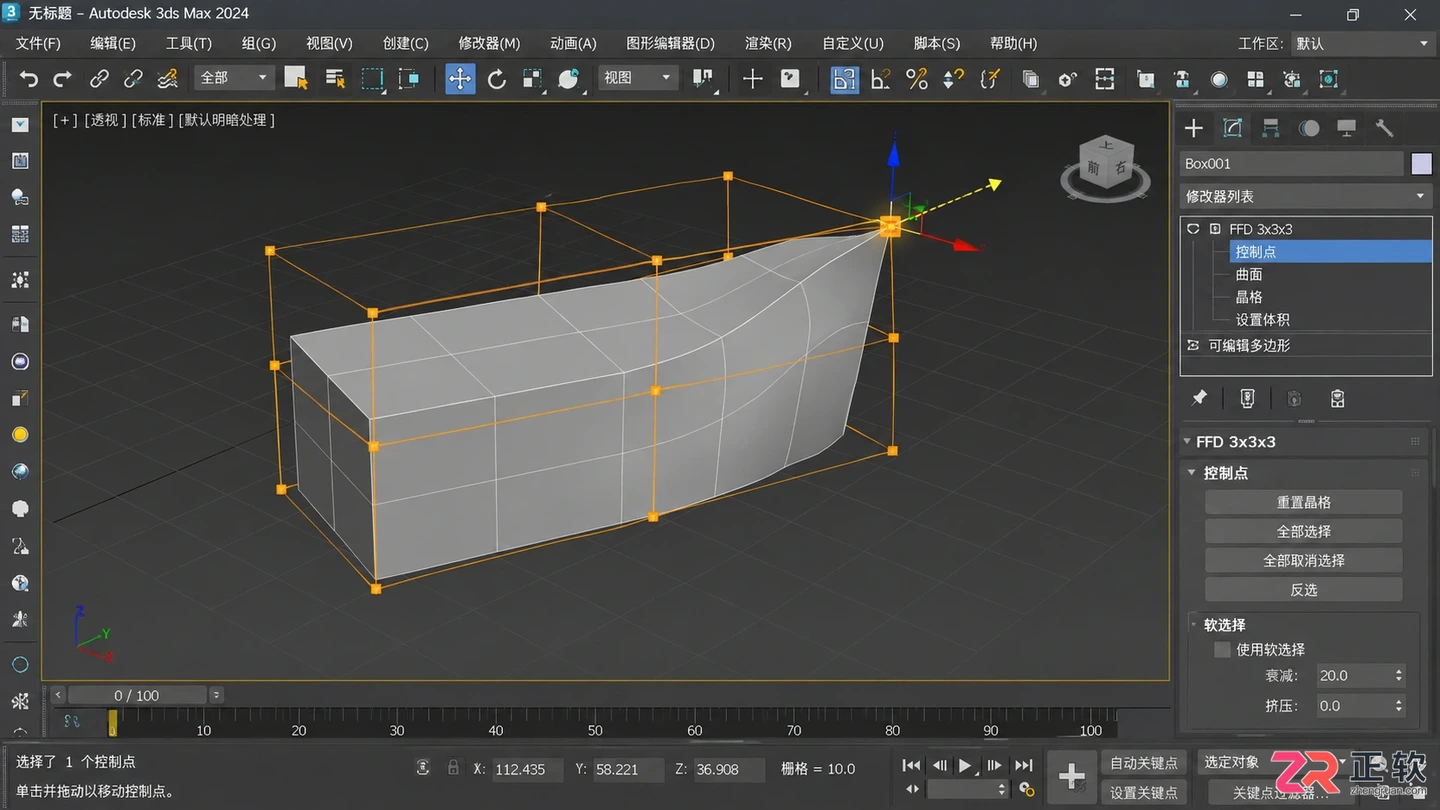Toggle FFD 3x3x3 modifier visibility eye
The width and height of the screenshot is (1440, 810).
pos(1193,229)
